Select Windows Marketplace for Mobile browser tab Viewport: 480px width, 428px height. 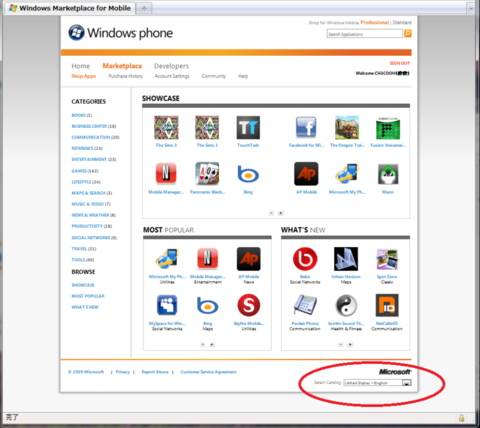(70, 8)
